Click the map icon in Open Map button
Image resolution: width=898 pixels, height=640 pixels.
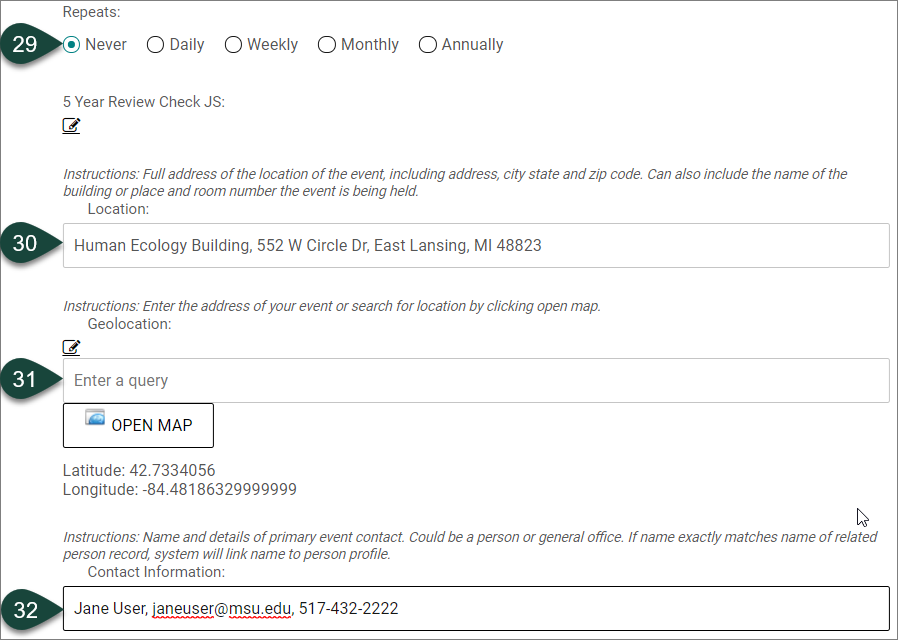tap(95, 417)
